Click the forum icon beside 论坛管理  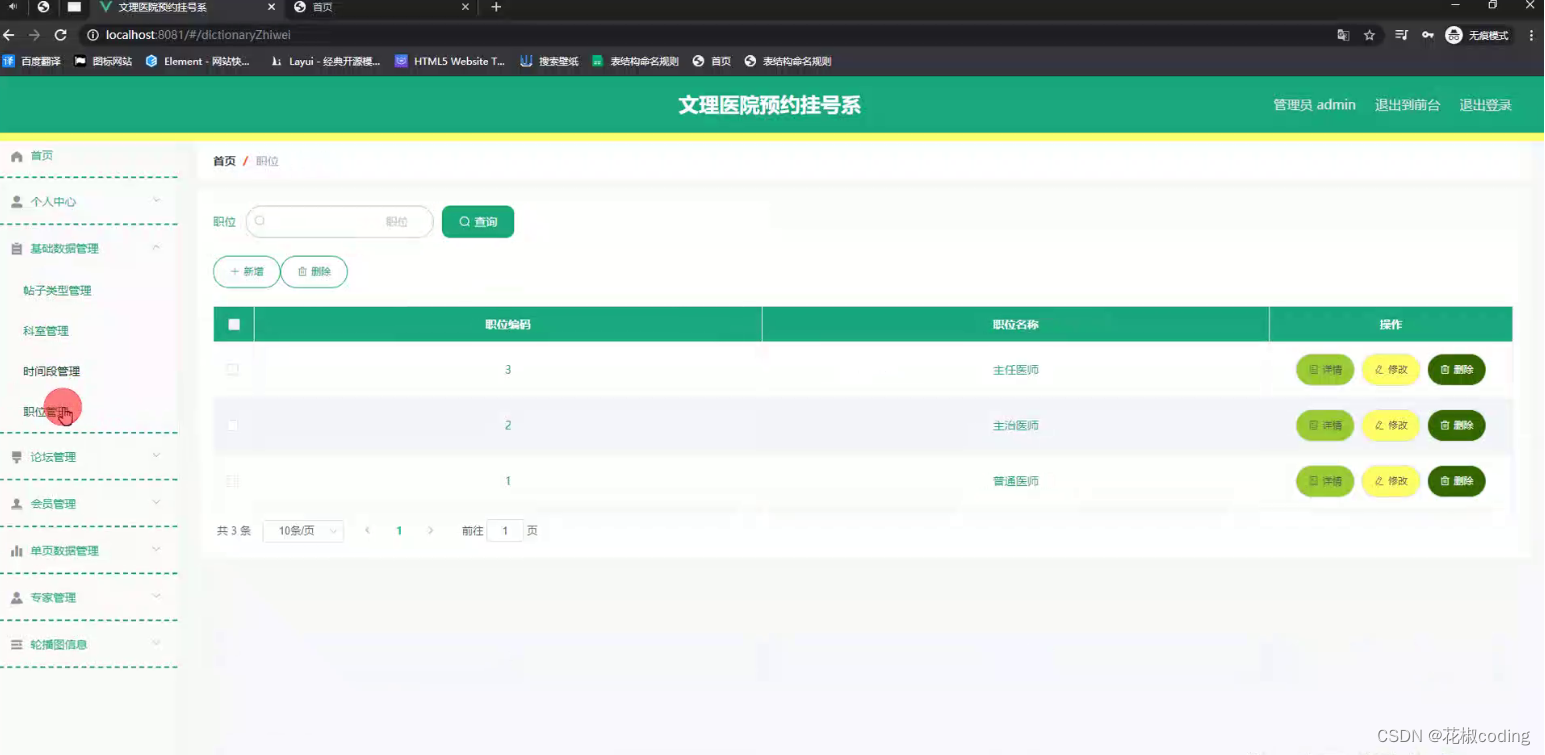tap(16, 457)
